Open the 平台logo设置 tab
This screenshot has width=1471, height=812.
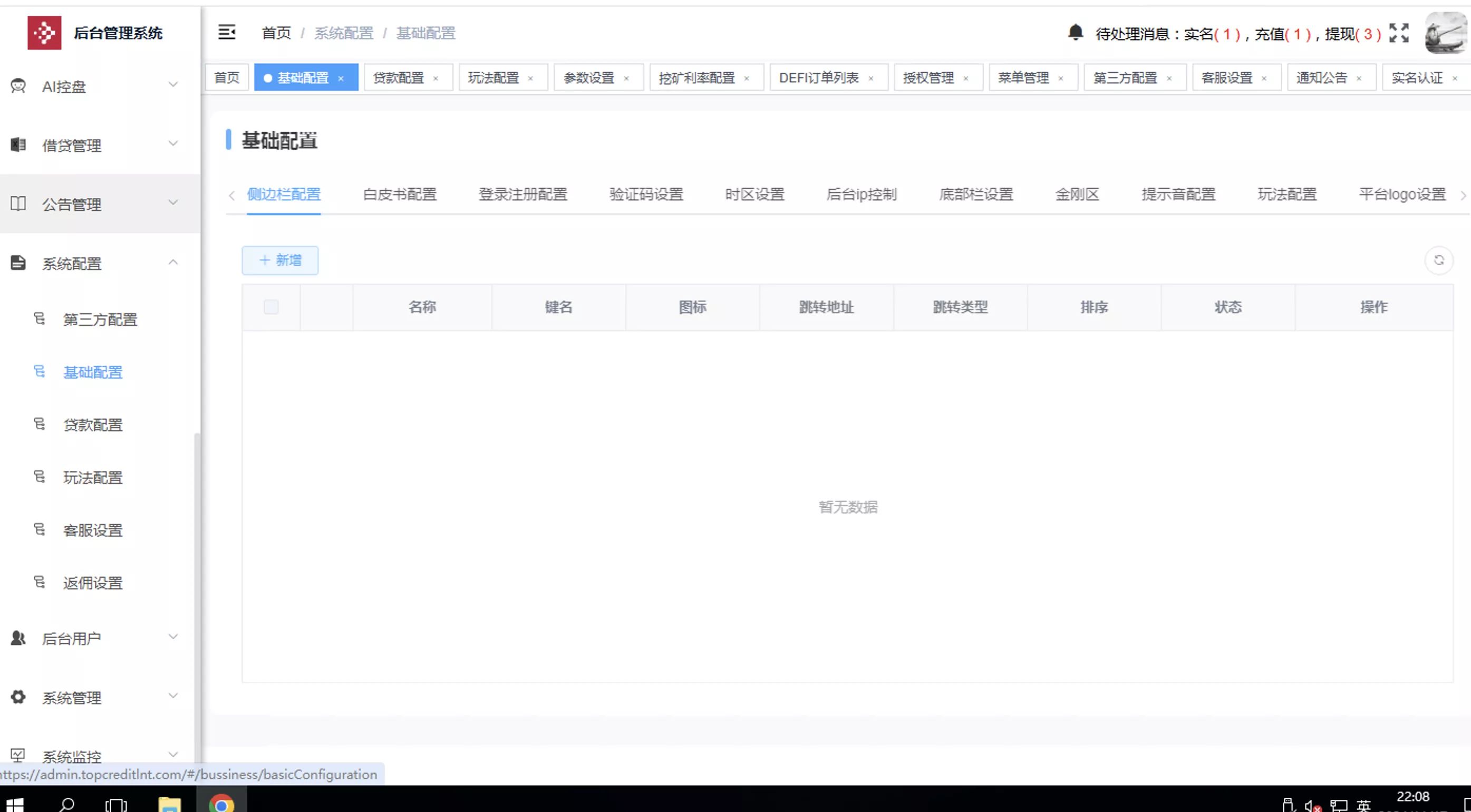pos(1402,195)
